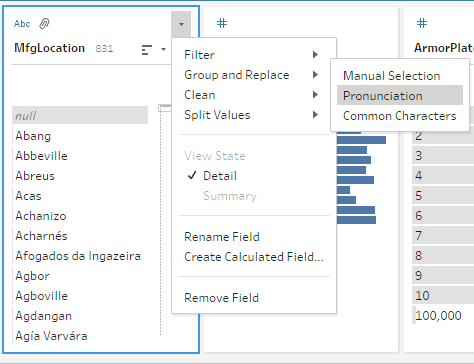Choose Rename Field from the menu

251,237
